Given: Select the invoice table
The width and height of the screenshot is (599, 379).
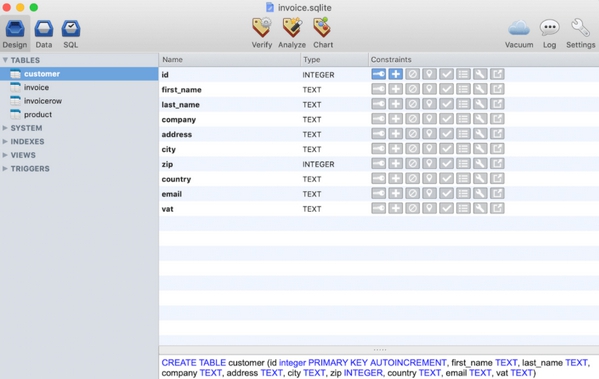Looking at the screenshot, I should pyautogui.click(x=79, y=87).
